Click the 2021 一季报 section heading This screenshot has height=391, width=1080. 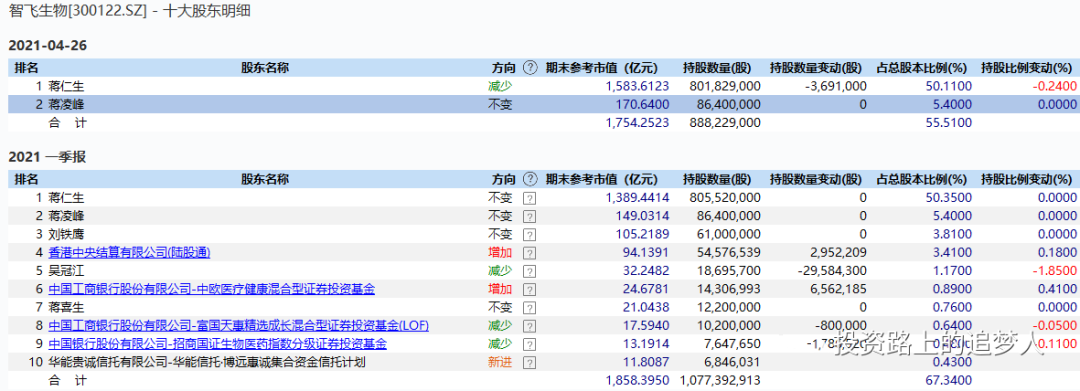coord(47,158)
